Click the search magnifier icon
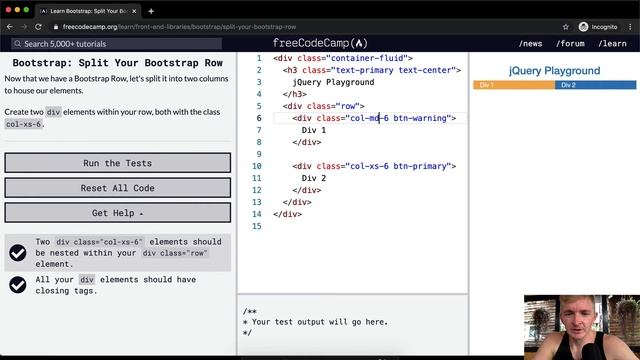The height and width of the screenshot is (360, 640). point(17,44)
